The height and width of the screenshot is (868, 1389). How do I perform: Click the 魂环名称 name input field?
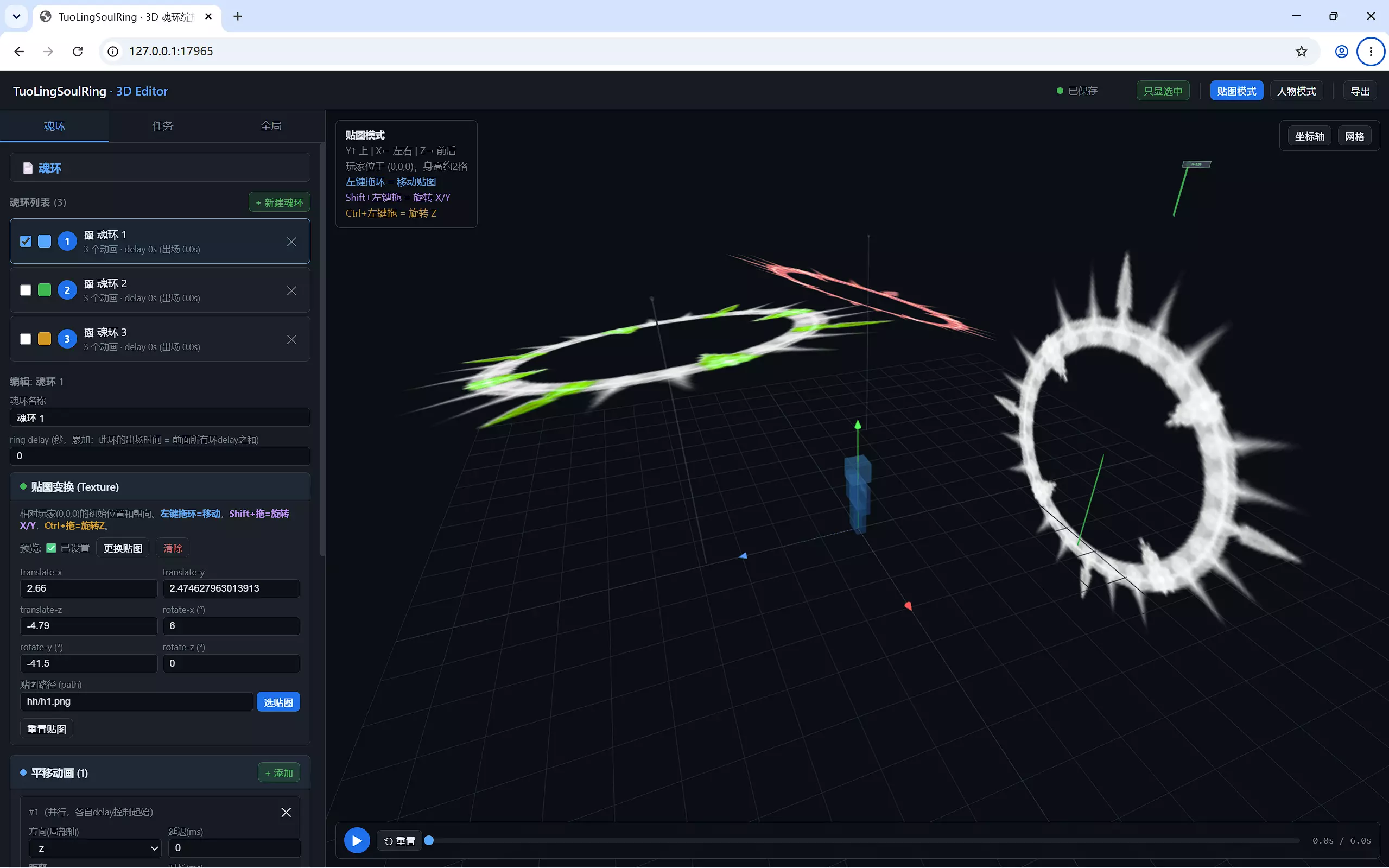pyautogui.click(x=160, y=417)
